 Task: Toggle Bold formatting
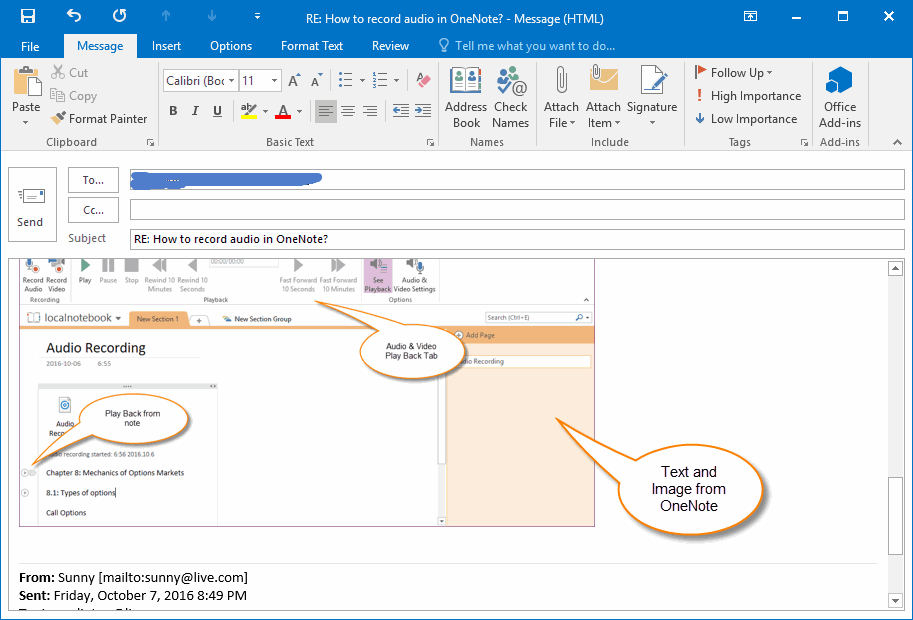[x=173, y=111]
